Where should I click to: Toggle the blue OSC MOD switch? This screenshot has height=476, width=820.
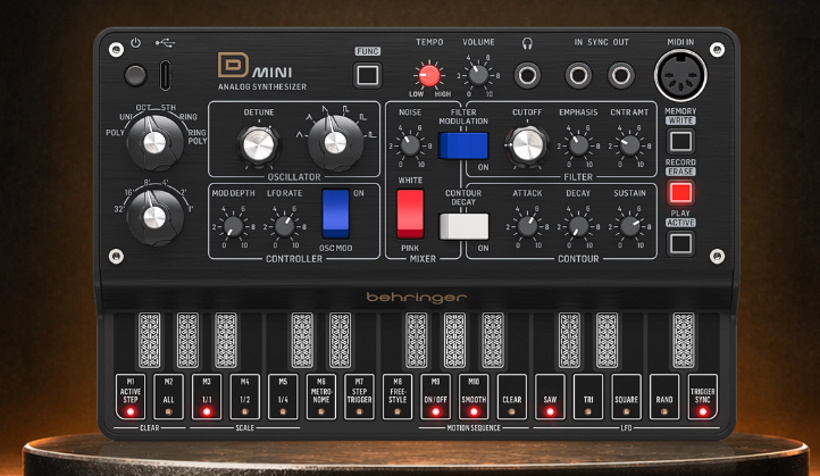[x=335, y=214]
